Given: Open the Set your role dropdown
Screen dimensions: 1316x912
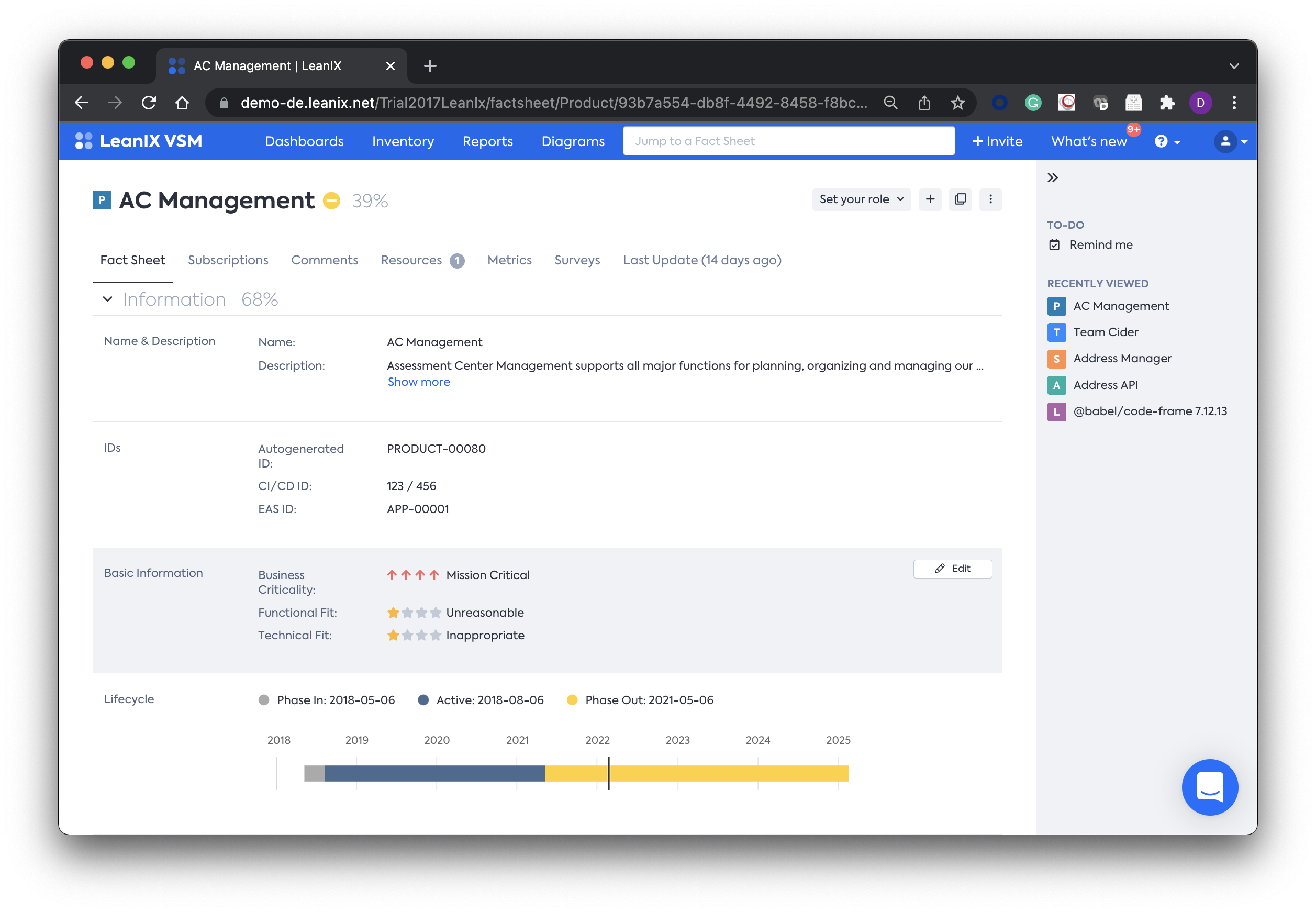Looking at the screenshot, I should (861, 199).
